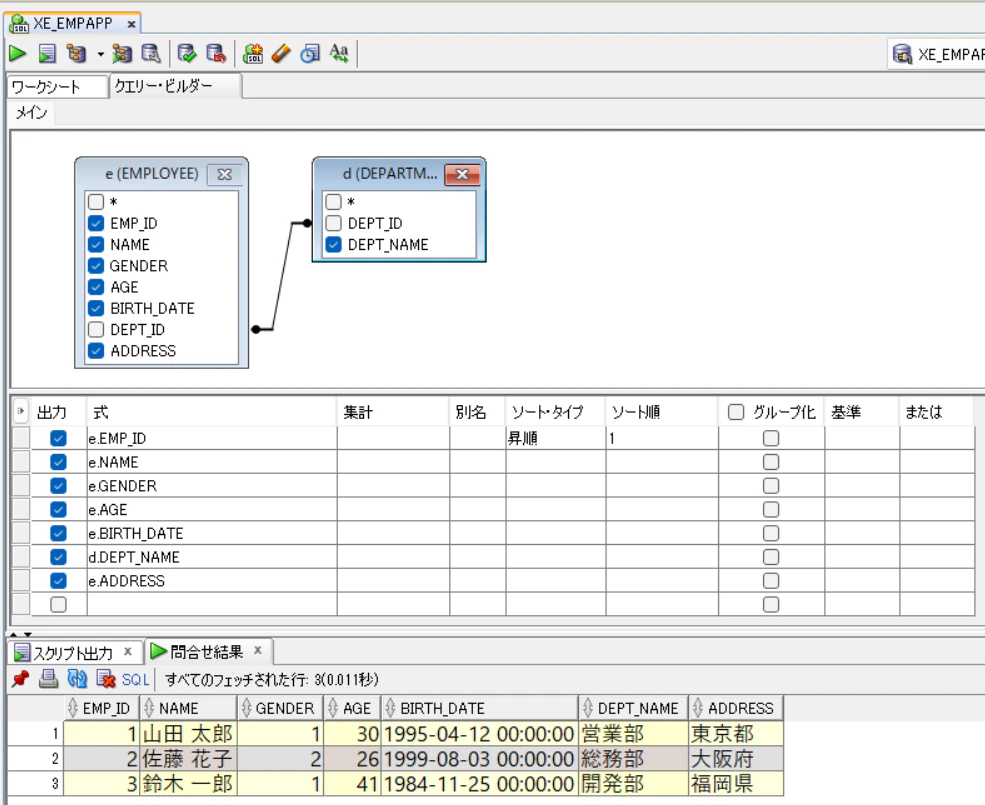
Task: Click the Run Script toolbar icon
Action: point(47,54)
